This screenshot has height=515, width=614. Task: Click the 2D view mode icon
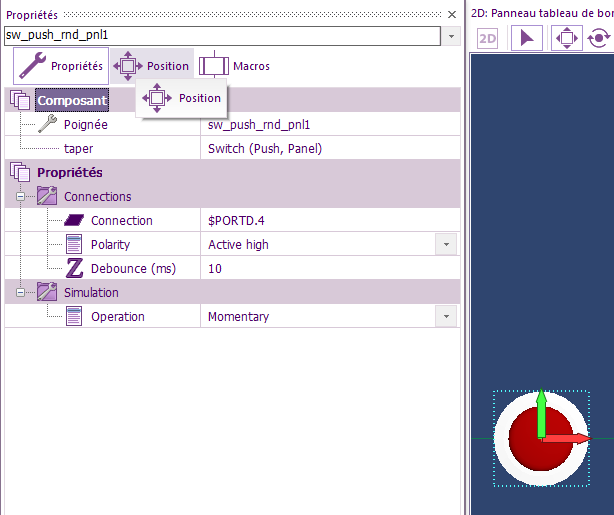point(488,39)
